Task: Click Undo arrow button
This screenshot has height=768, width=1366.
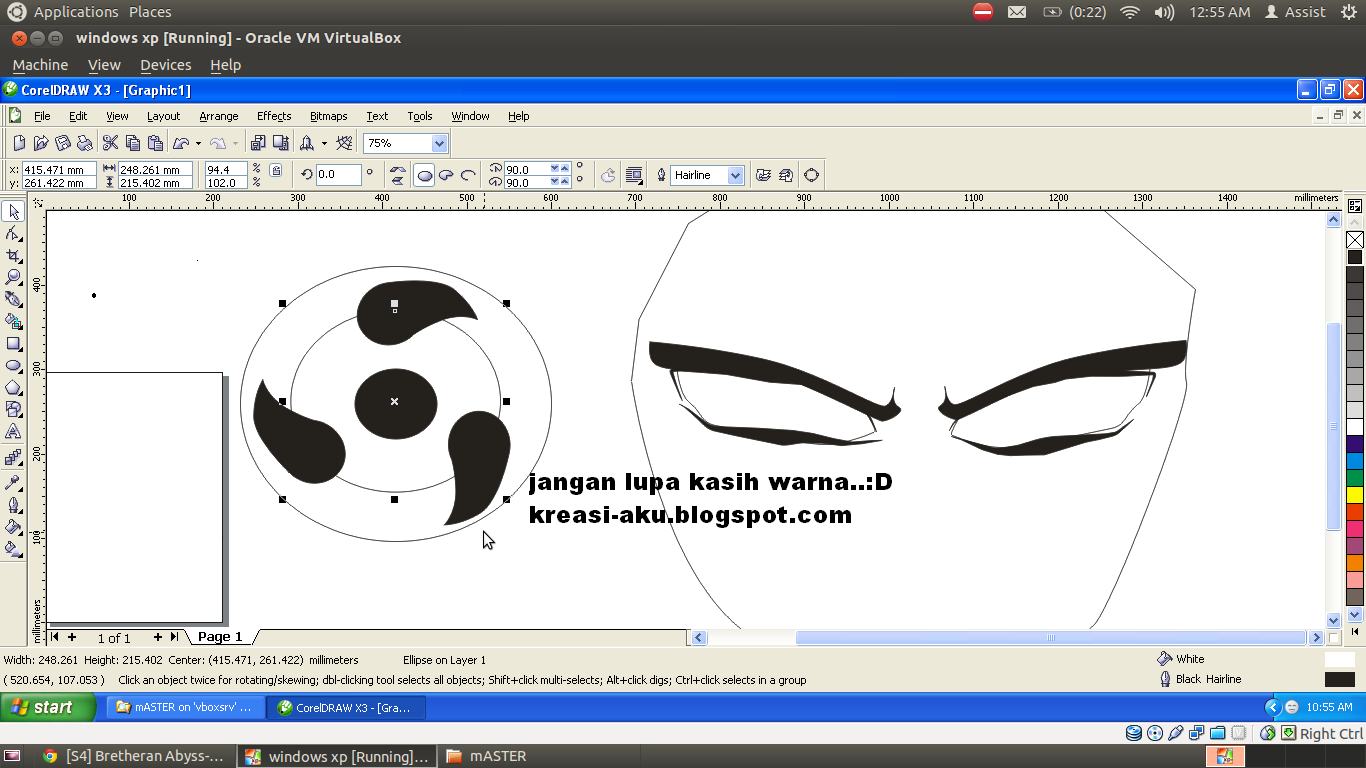Action: coord(181,143)
